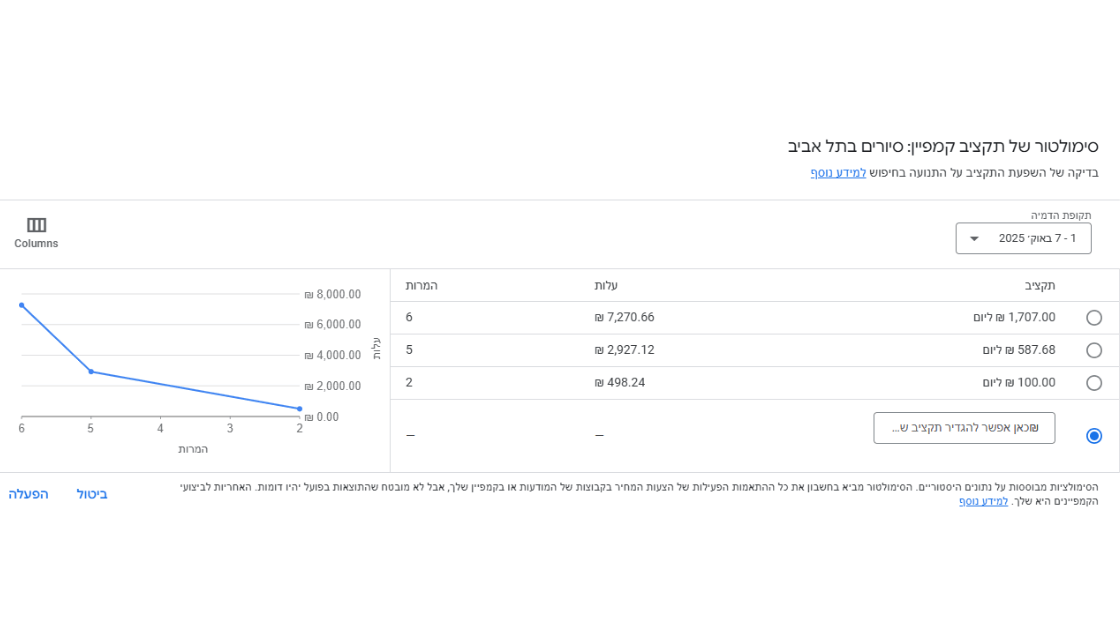Click the graph point at 6 conversions
Screen dimensions: 1120x627
click(22, 305)
